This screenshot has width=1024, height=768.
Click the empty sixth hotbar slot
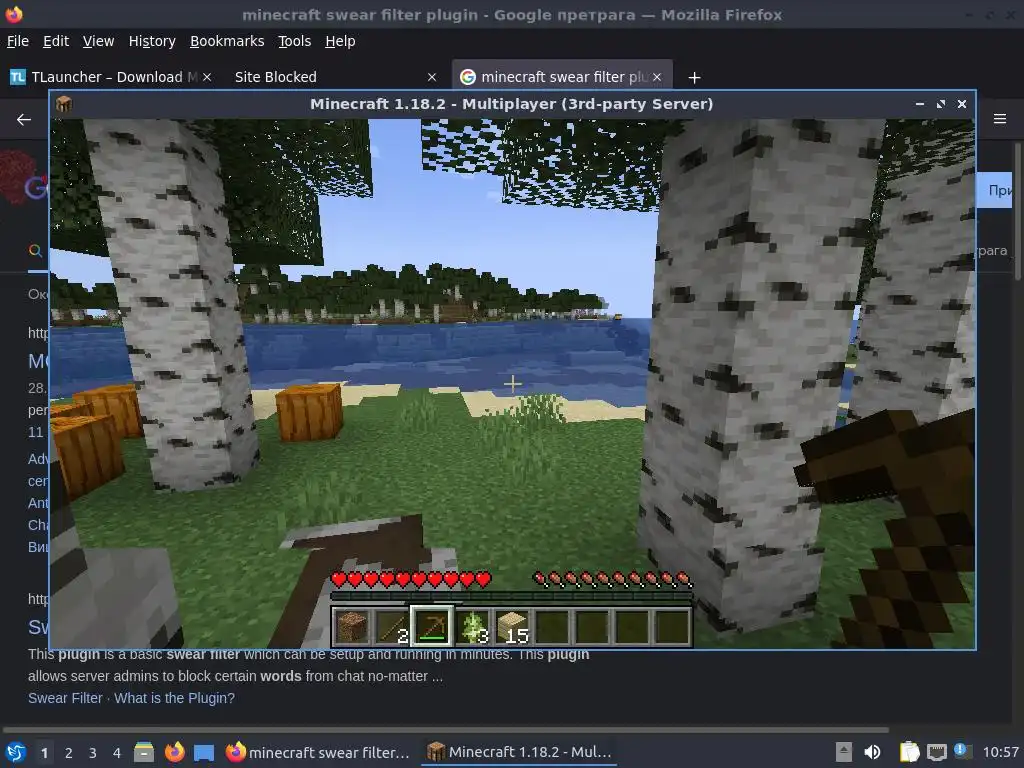(552, 626)
